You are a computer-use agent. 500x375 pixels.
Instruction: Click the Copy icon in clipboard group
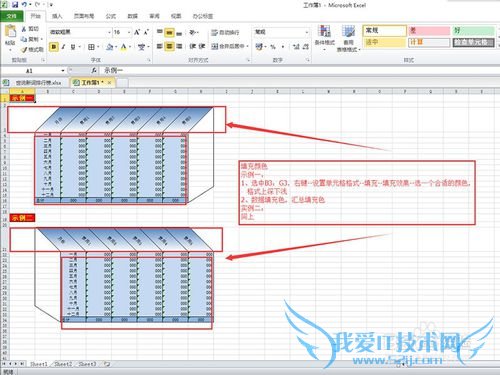click(x=24, y=39)
